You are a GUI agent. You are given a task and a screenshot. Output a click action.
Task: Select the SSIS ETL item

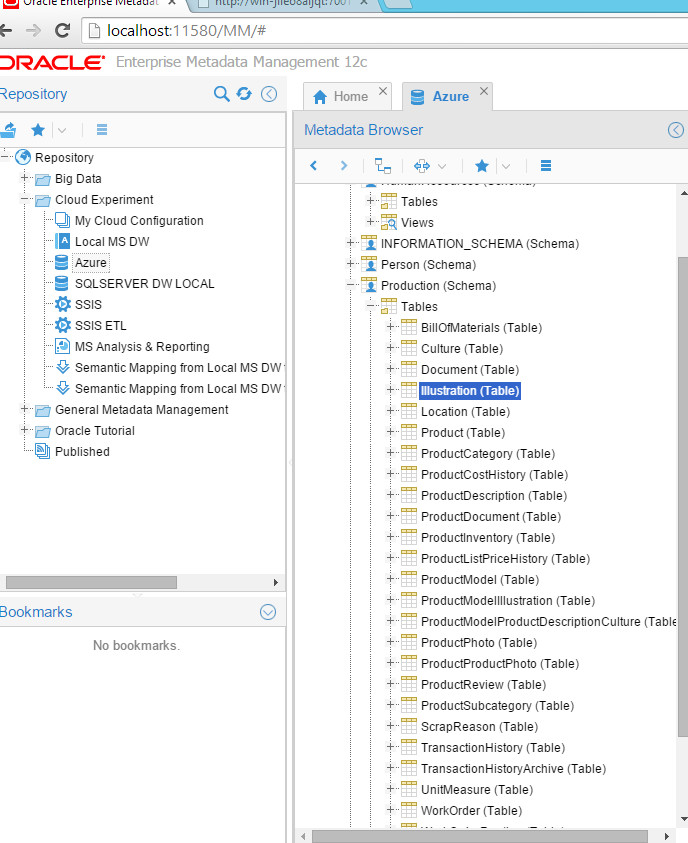click(x=101, y=325)
